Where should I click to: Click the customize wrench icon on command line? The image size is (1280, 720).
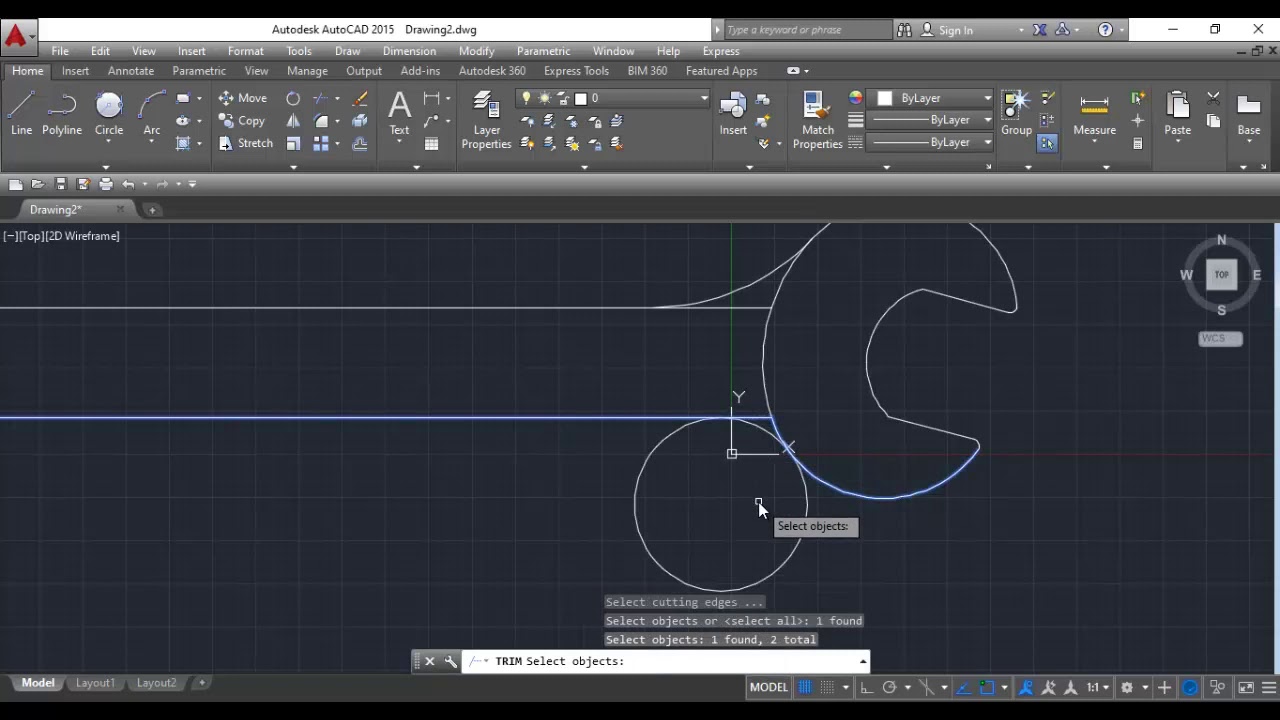tap(451, 661)
